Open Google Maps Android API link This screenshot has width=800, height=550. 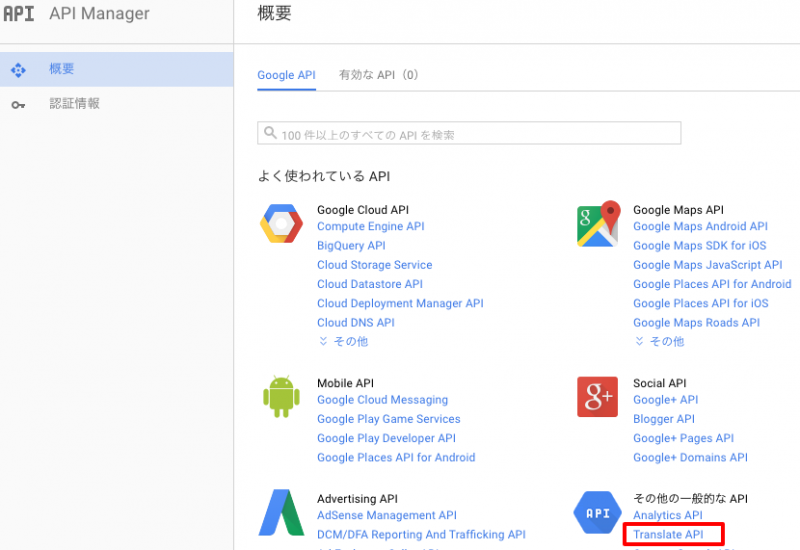click(x=700, y=227)
